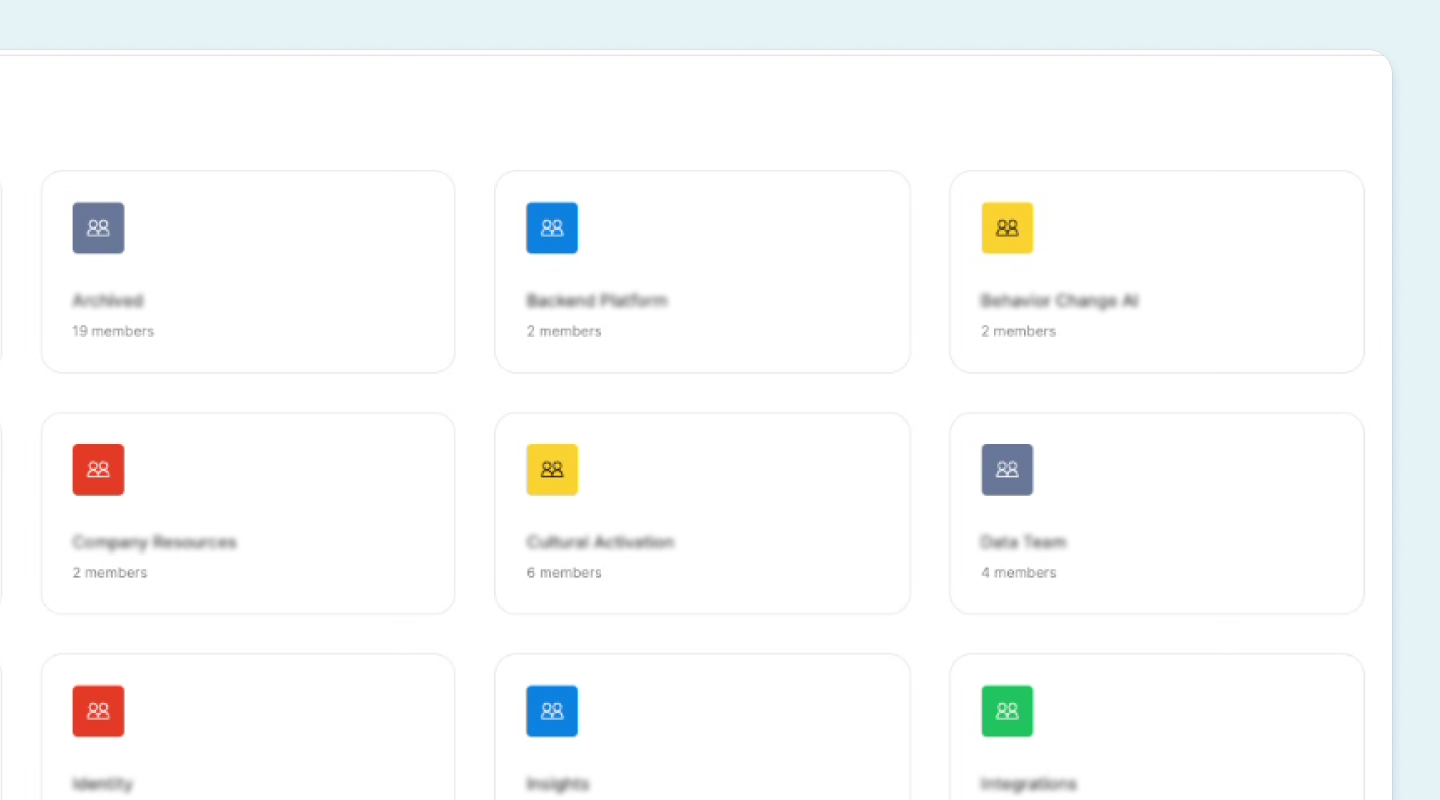Click "6 members" under Cultural Activation

pyautogui.click(x=564, y=572)
